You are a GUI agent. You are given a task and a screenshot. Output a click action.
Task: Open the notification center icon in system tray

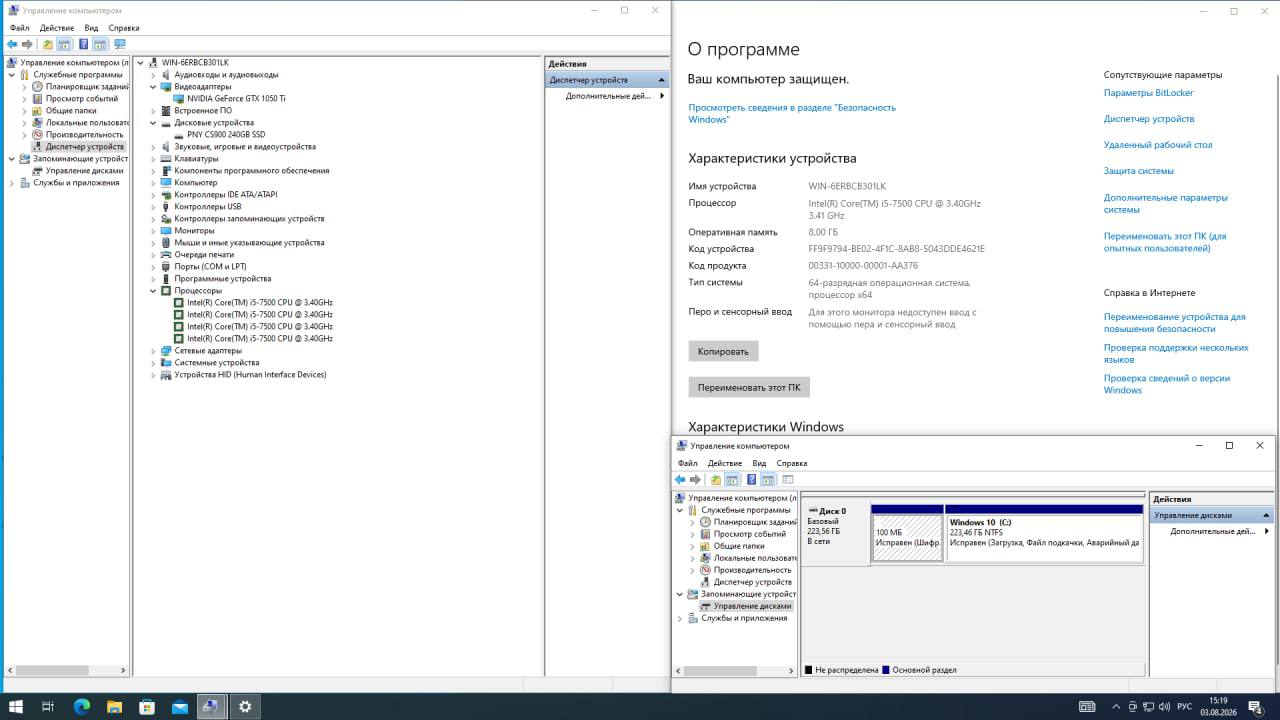1255,706
